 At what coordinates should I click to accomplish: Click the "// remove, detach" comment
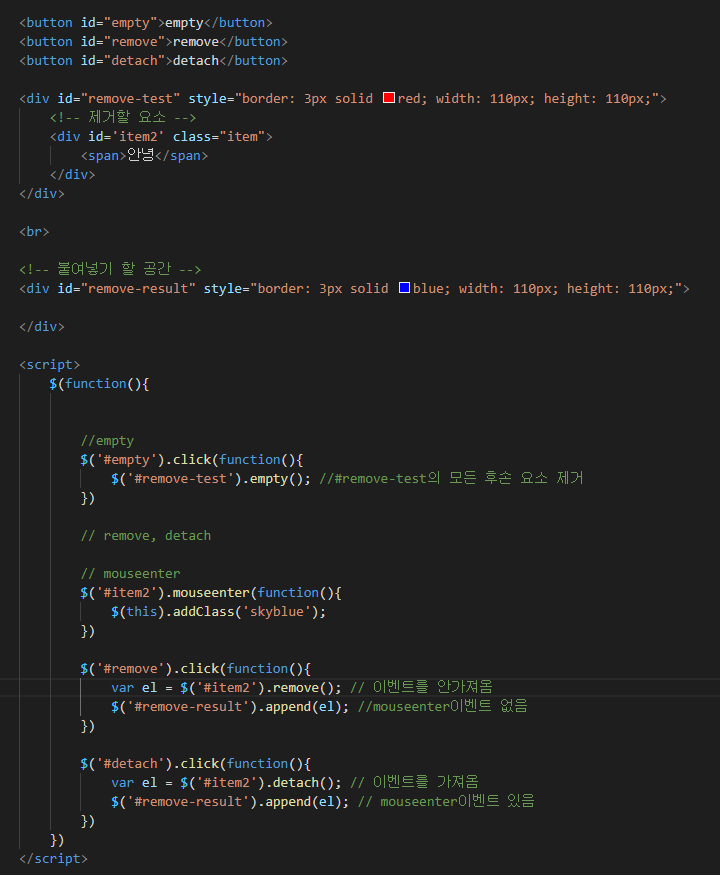click(146, 536)
